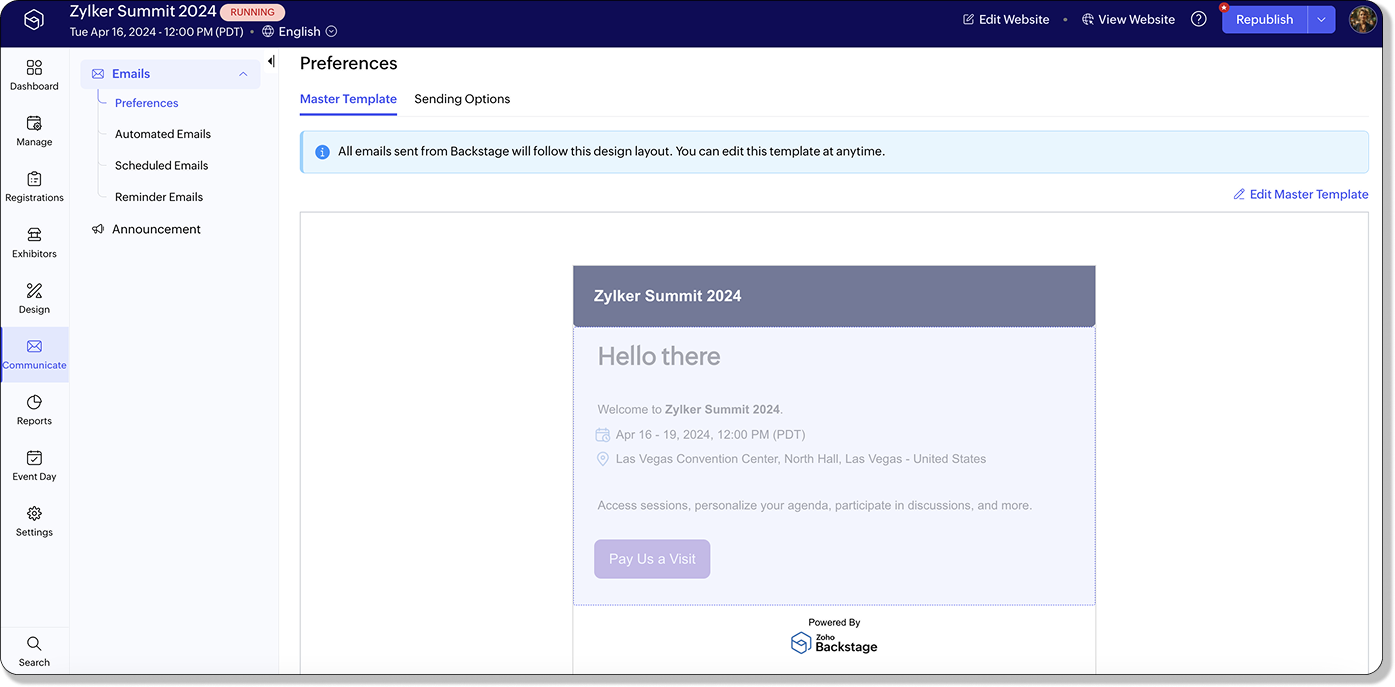Open the English language dropdown
1395x687 pixels.
[x=300, y=32]
